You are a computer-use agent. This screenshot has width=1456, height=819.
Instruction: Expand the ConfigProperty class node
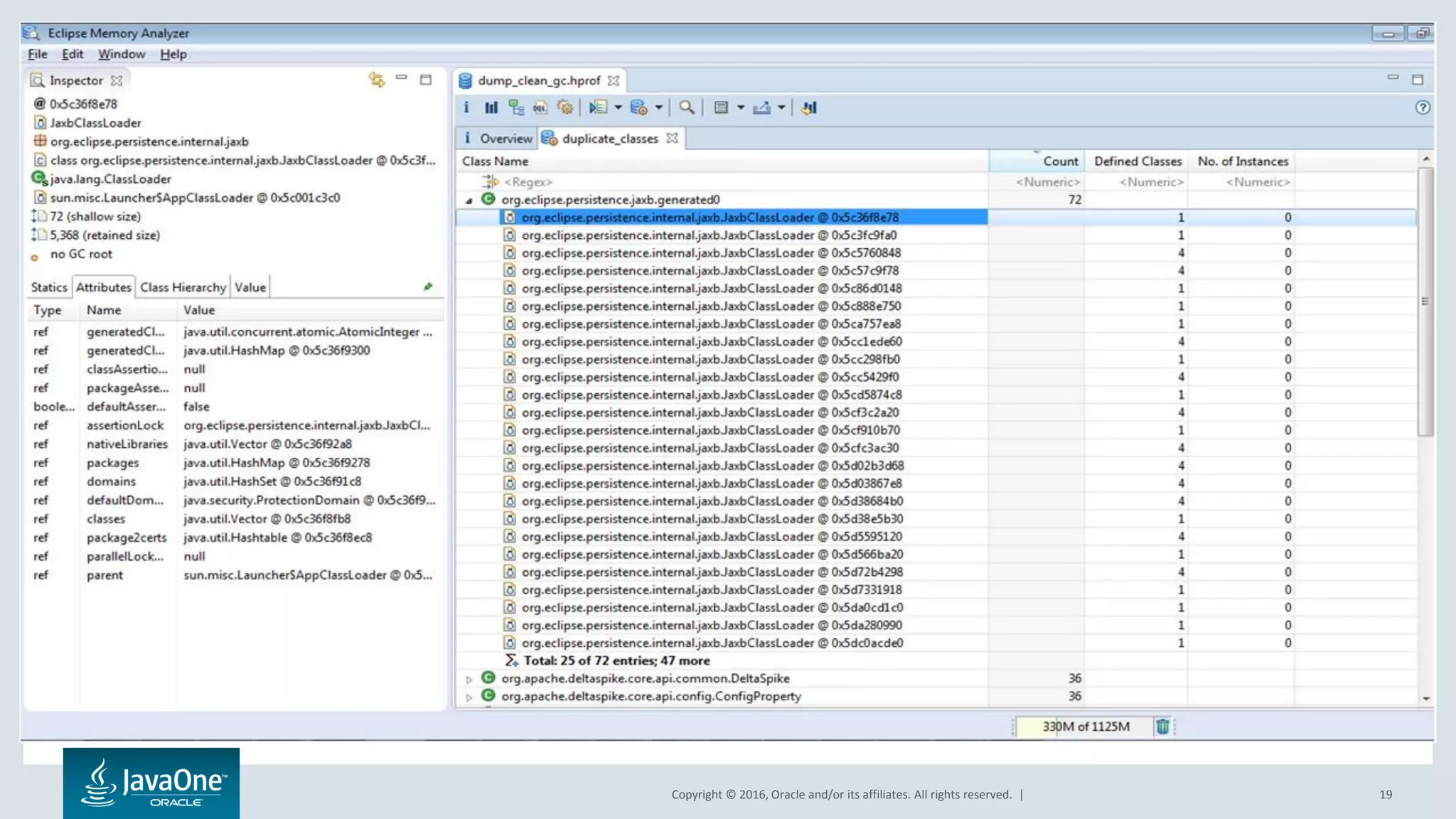point(469,697)
